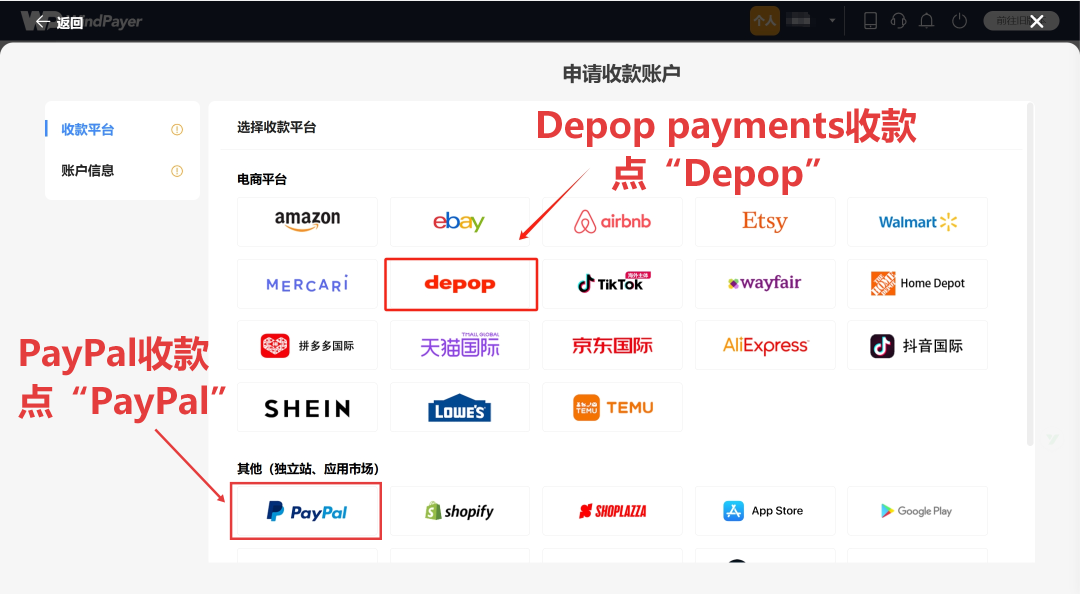Click warning icon beside 账户信息
The height and width of the screenshot is (594, 1080).
click(177, 171)
